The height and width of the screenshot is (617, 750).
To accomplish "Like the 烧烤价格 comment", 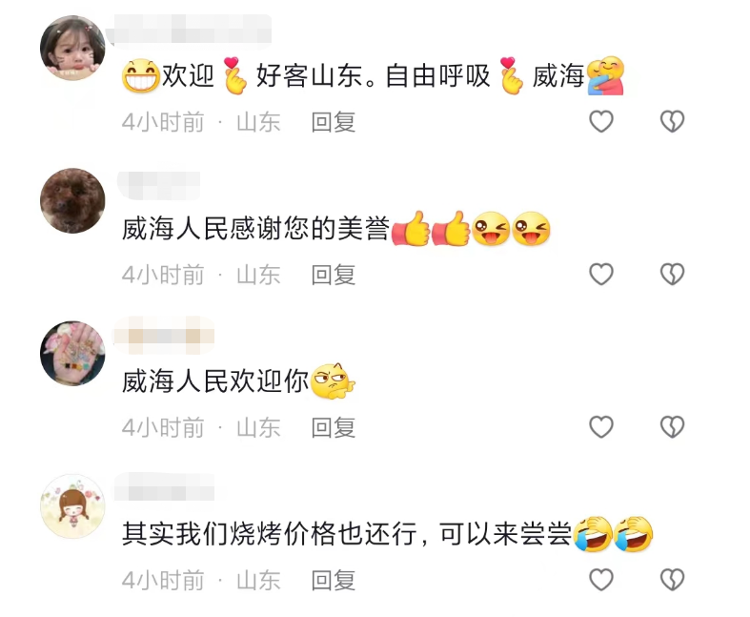I will click(601, 580).
